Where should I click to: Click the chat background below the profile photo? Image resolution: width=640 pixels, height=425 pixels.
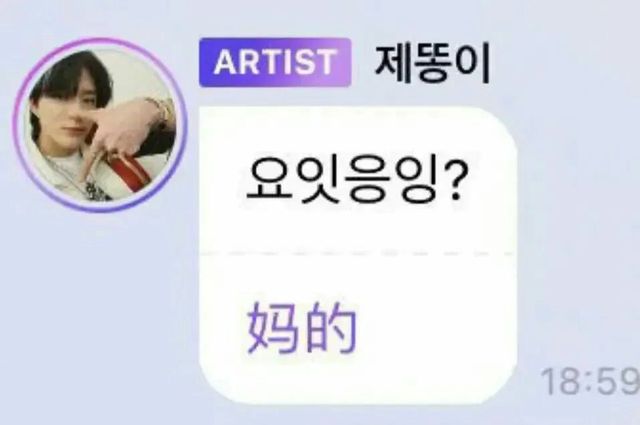100,310
